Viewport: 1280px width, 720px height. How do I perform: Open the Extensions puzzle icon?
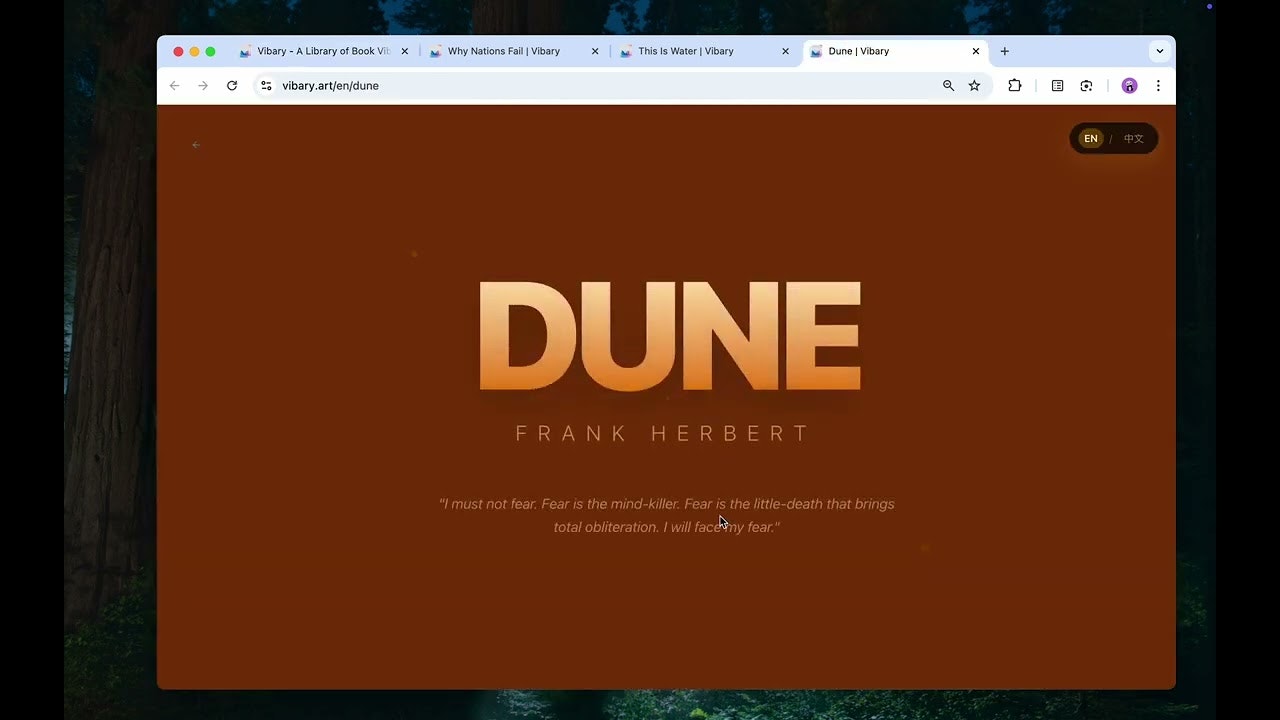pos(1014,86)
